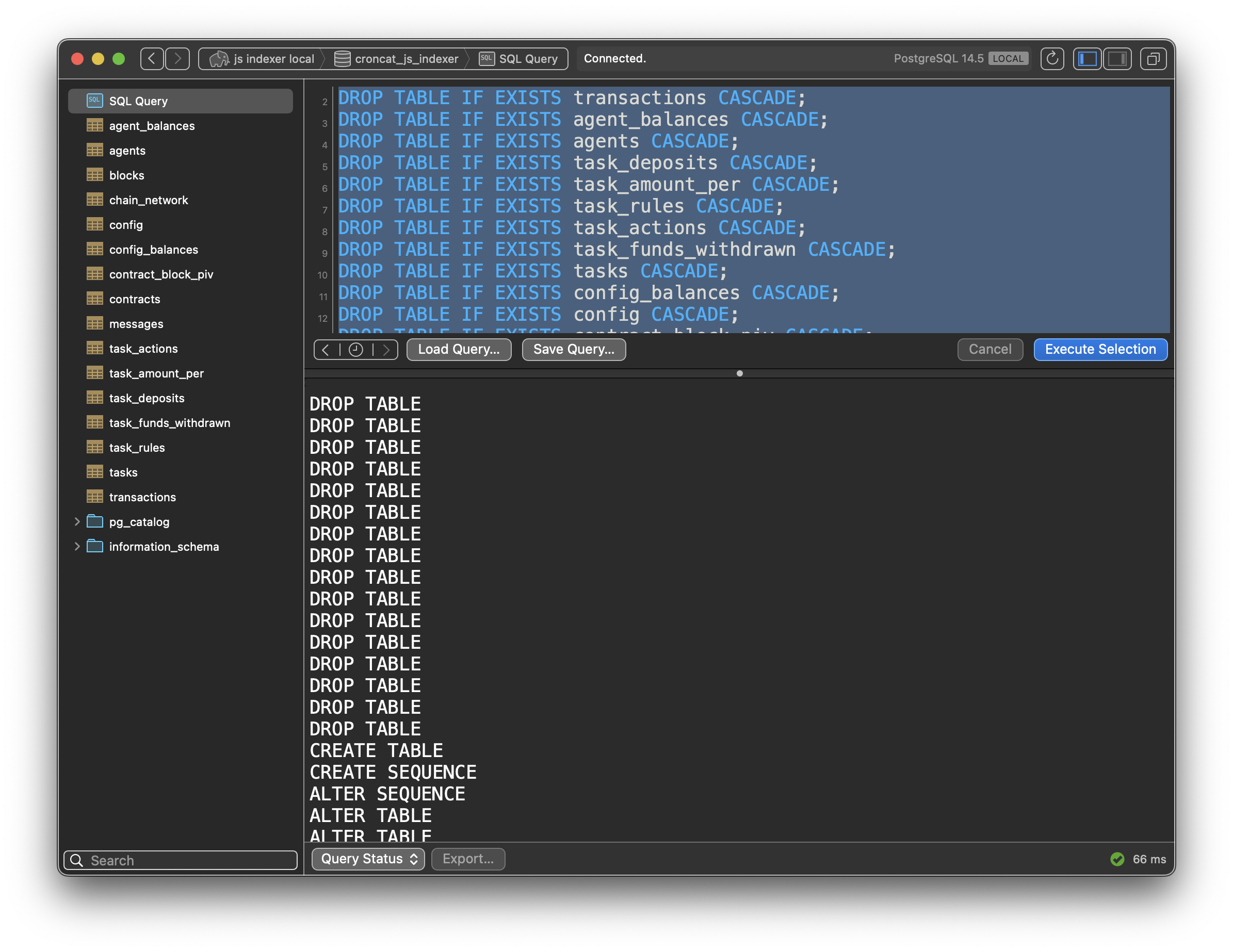1233x952 pixels.
Task: Click the Save Query... button
Action: (573, 348)
